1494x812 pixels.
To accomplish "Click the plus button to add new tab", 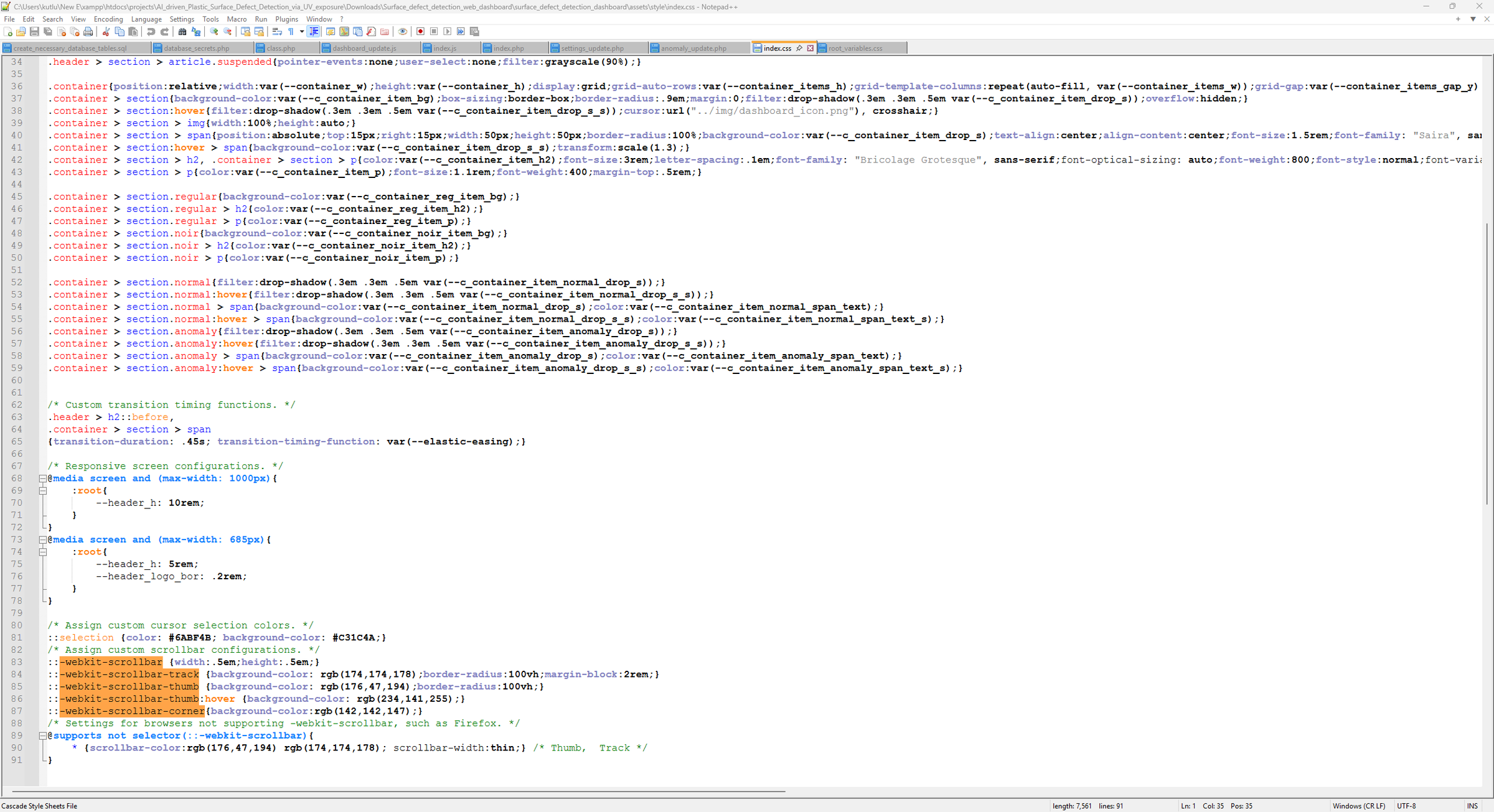I will [x=1458, y=19].
